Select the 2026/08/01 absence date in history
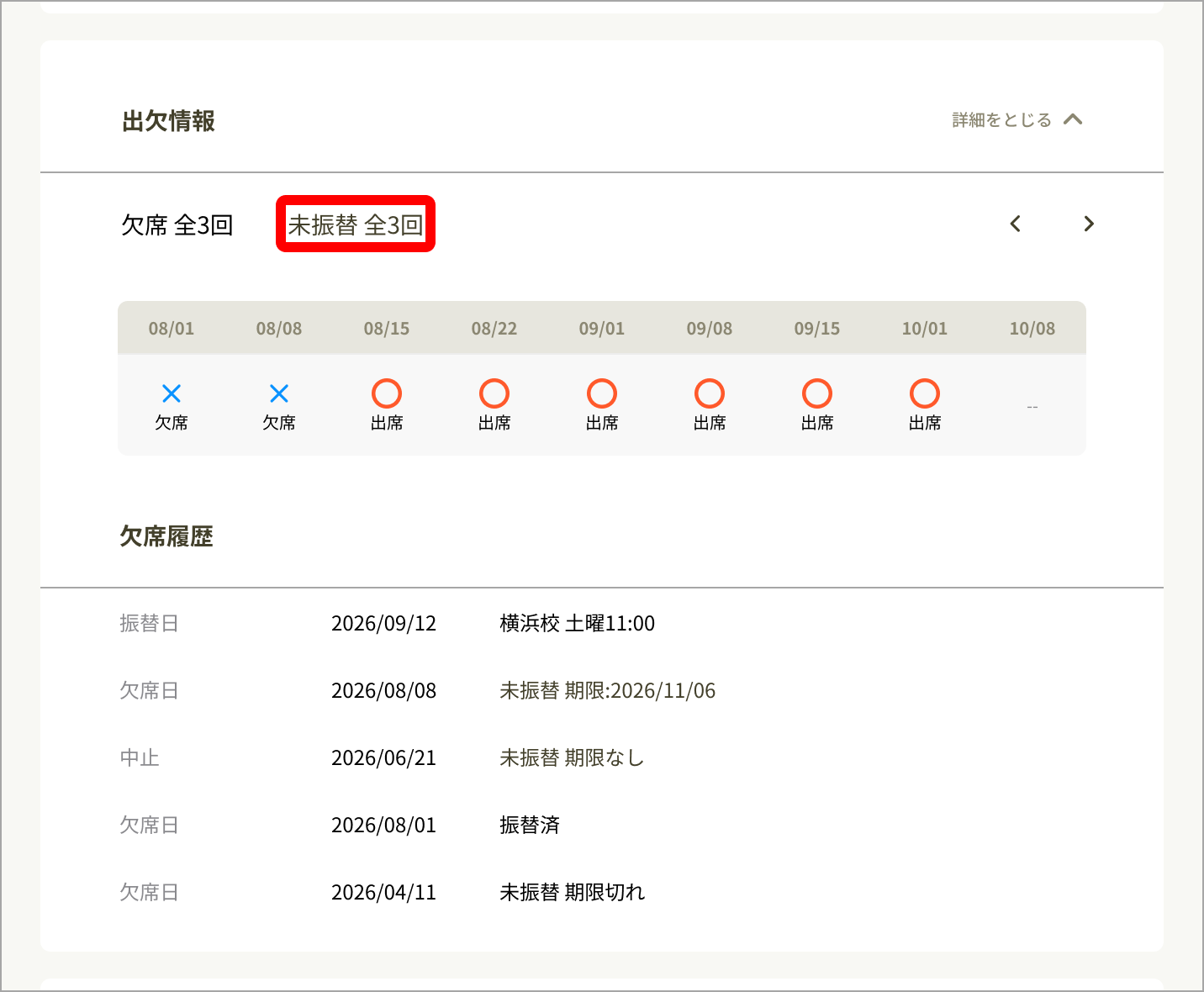Image resolution: width=1204 pixels, height=992 pixels. 383,825
